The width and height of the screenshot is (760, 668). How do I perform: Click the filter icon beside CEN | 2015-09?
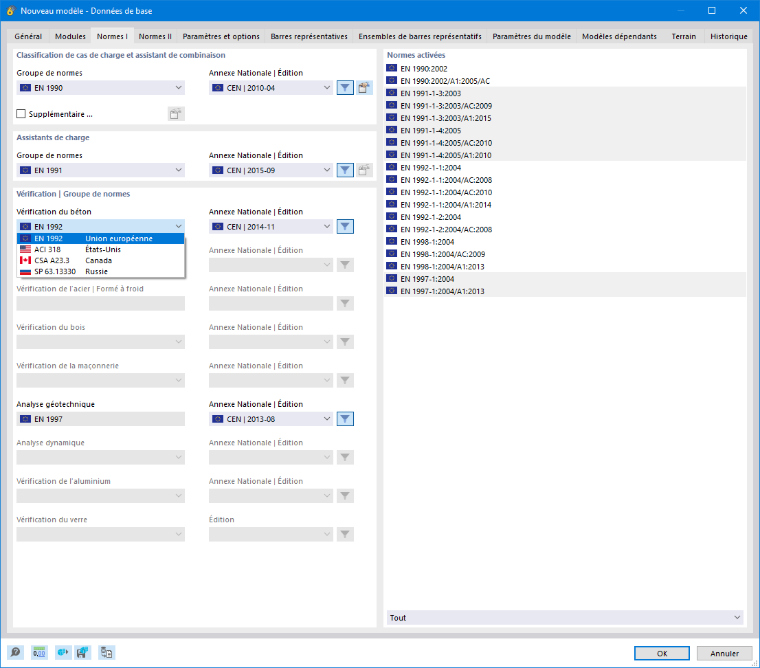345,170
